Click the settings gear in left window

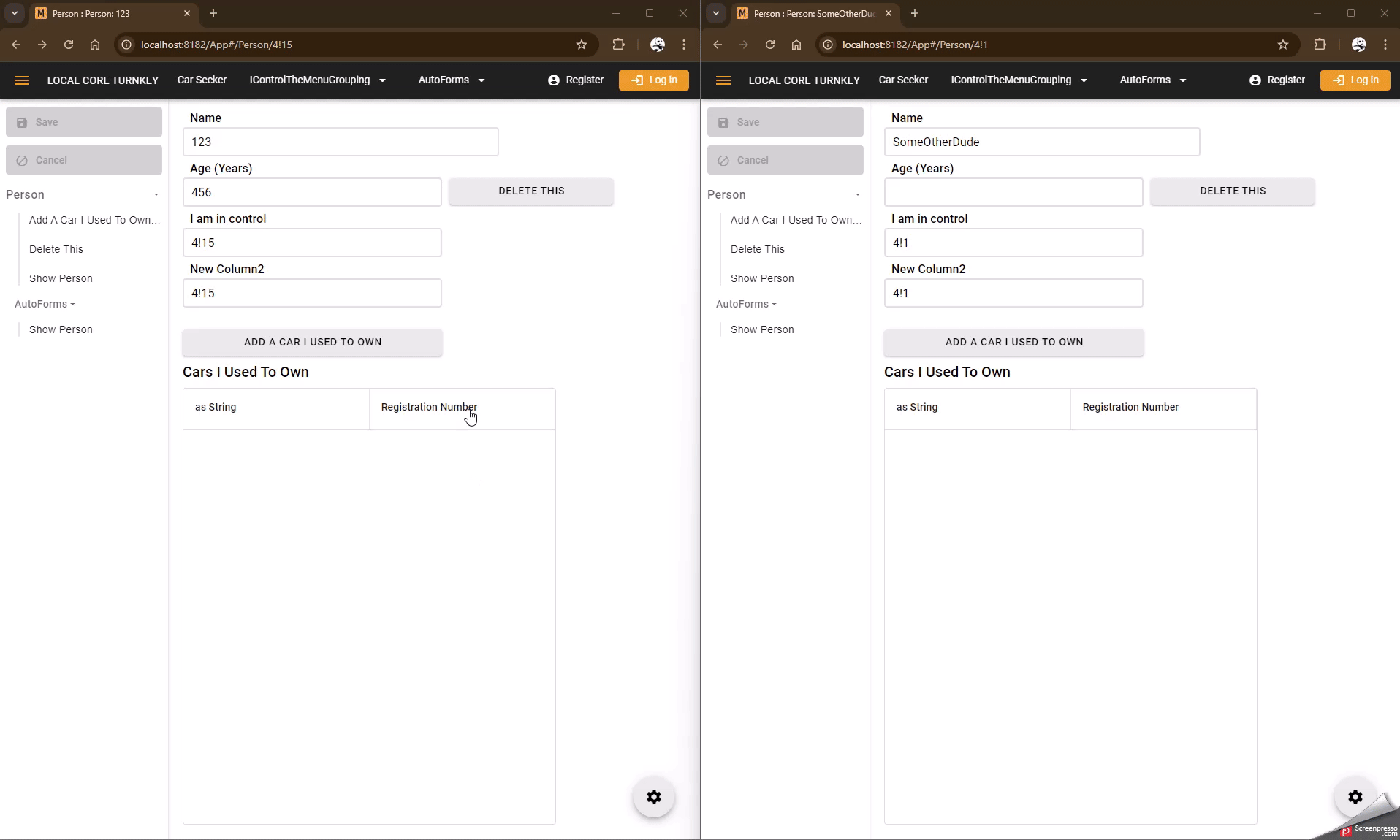point(653,797)
